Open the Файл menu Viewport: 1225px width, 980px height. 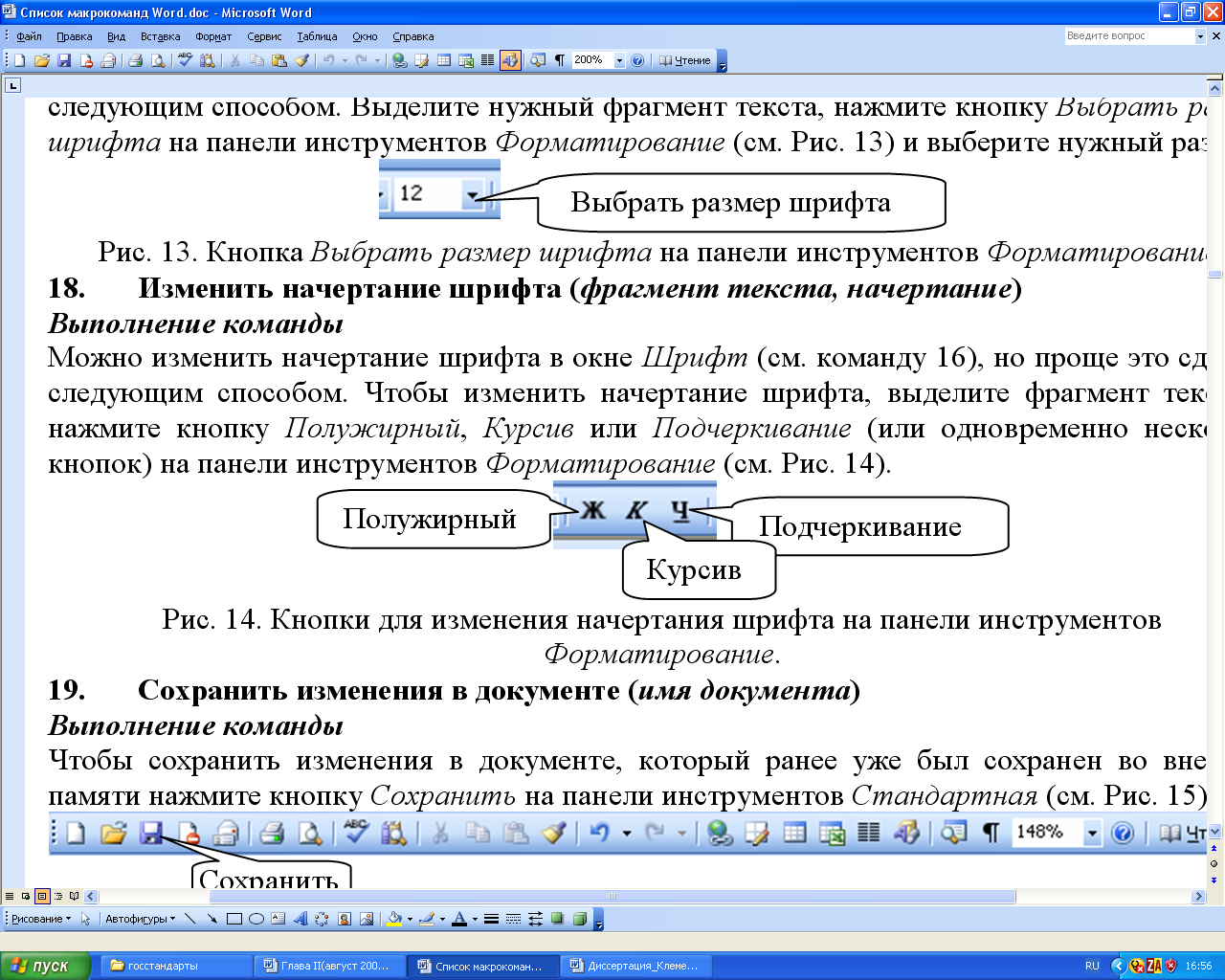[29, 36]
